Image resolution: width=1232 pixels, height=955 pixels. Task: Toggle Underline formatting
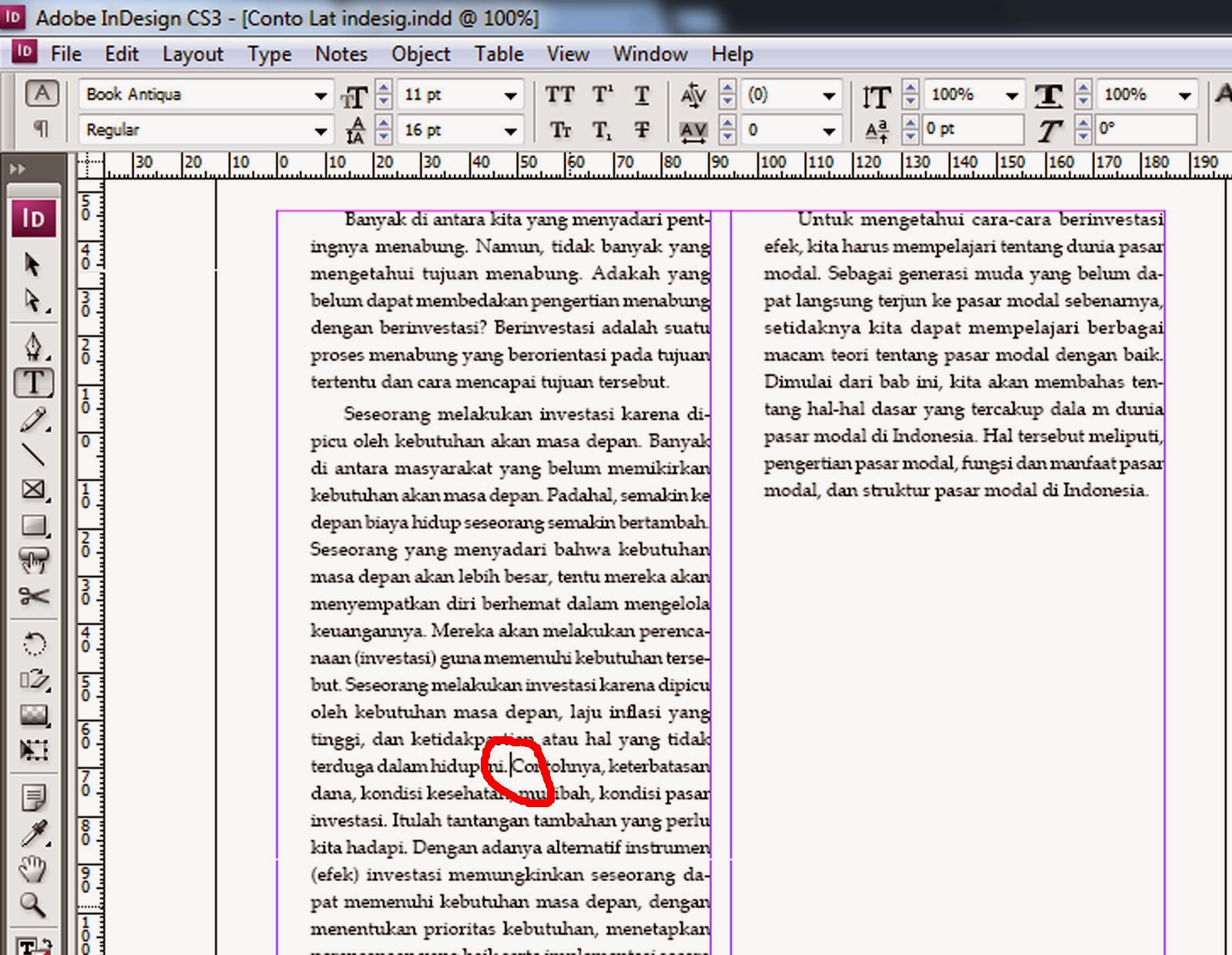click(x=642, y=95)
